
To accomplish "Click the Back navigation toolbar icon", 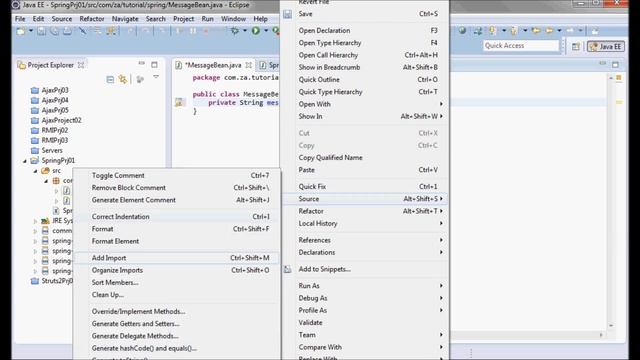I will point(549,31).
